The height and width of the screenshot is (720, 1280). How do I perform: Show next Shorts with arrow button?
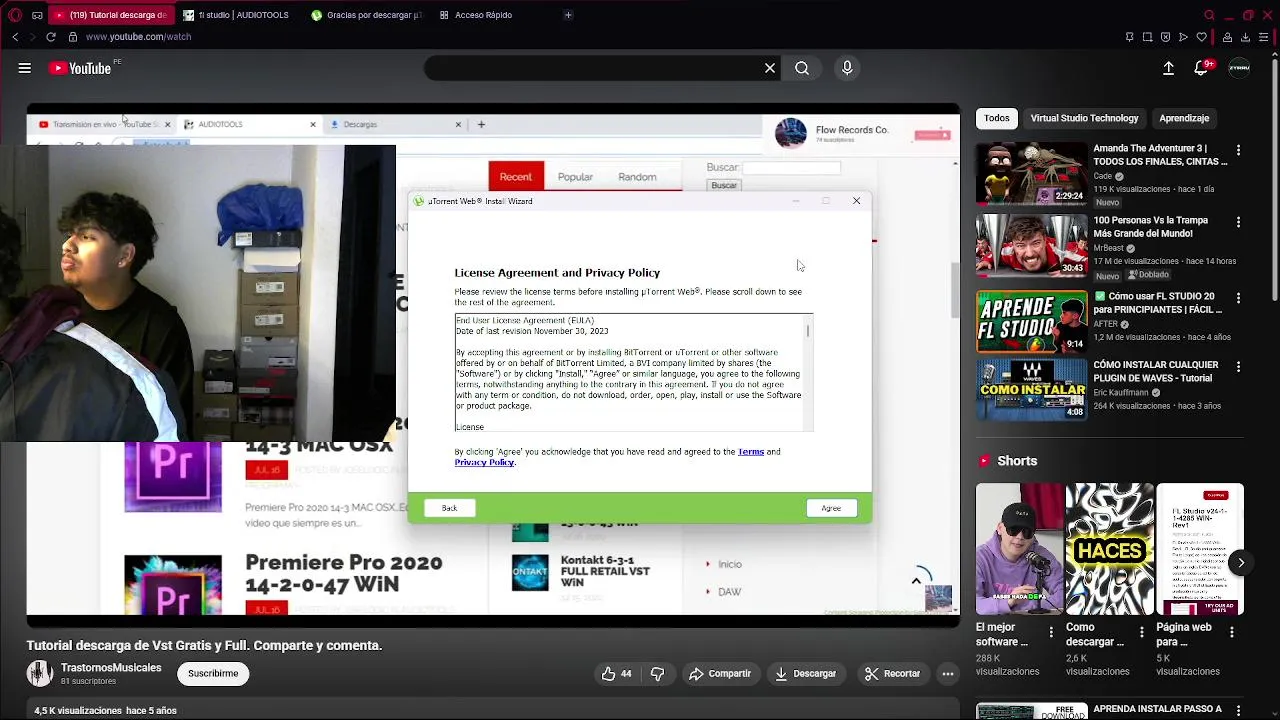tap(1240, 563)
